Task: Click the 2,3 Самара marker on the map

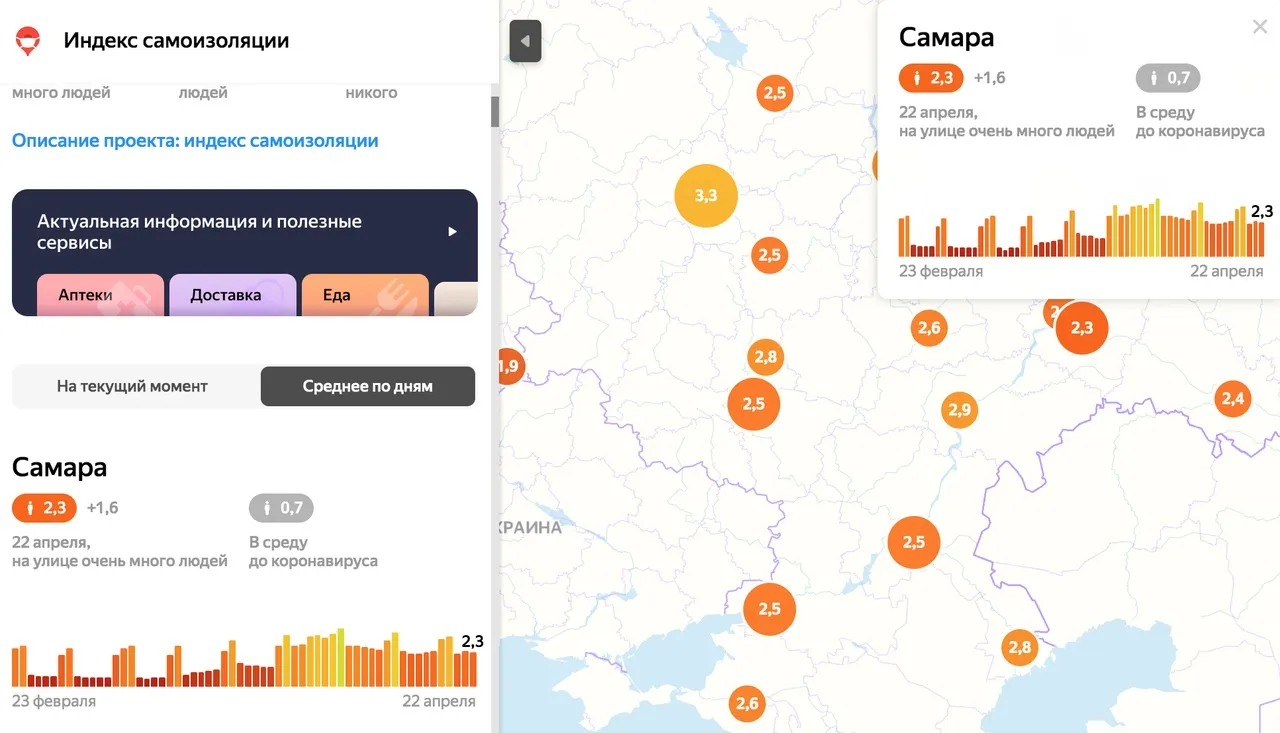Action: [1082, 328]
